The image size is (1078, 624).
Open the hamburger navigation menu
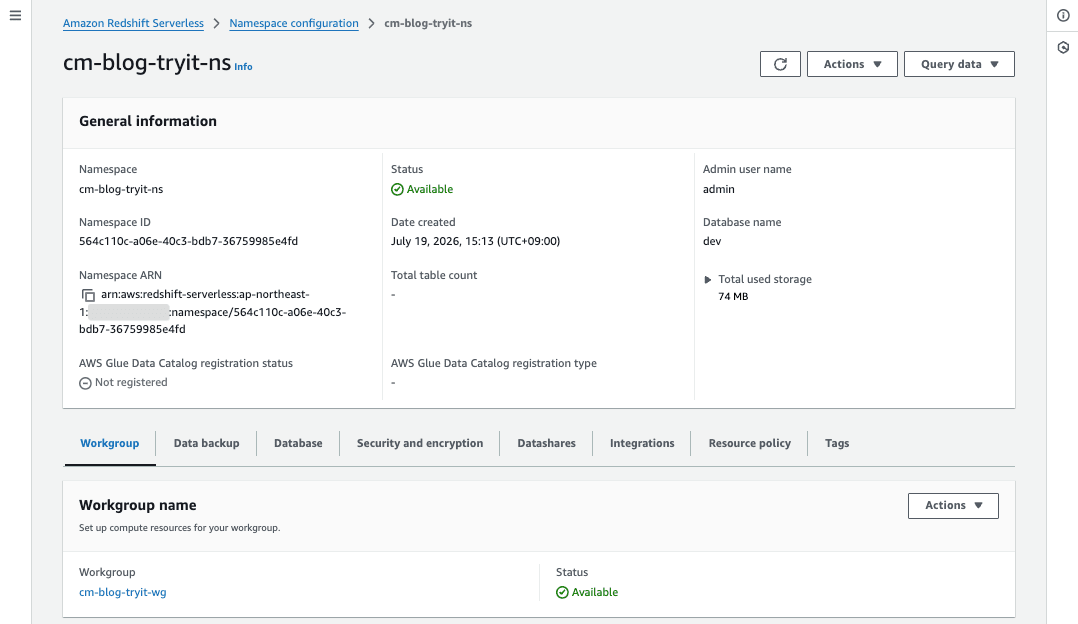click(x=15, y=15)
